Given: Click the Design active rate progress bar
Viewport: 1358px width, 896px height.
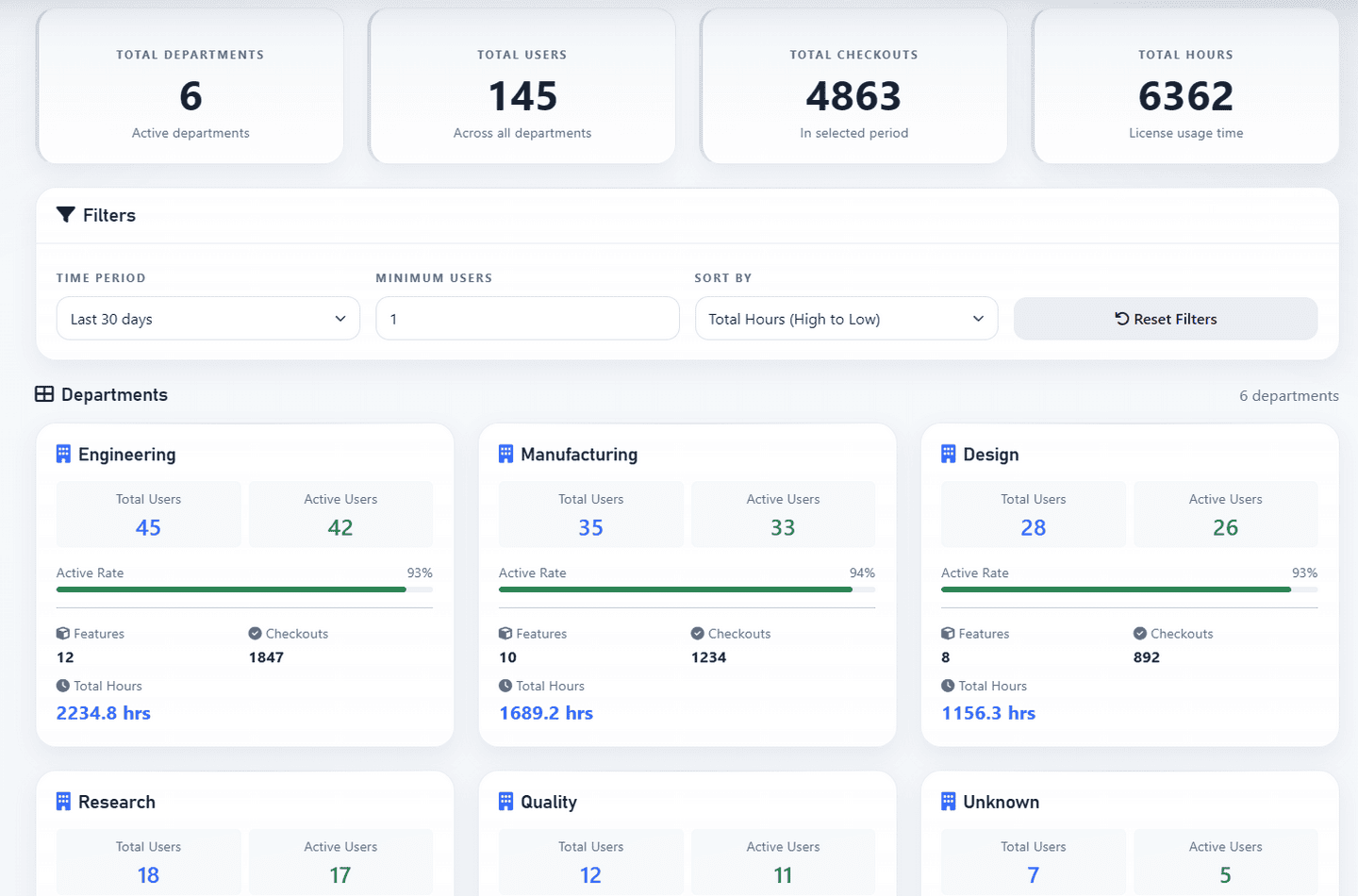Looking at the screenshot, I should click(1129, 589).
